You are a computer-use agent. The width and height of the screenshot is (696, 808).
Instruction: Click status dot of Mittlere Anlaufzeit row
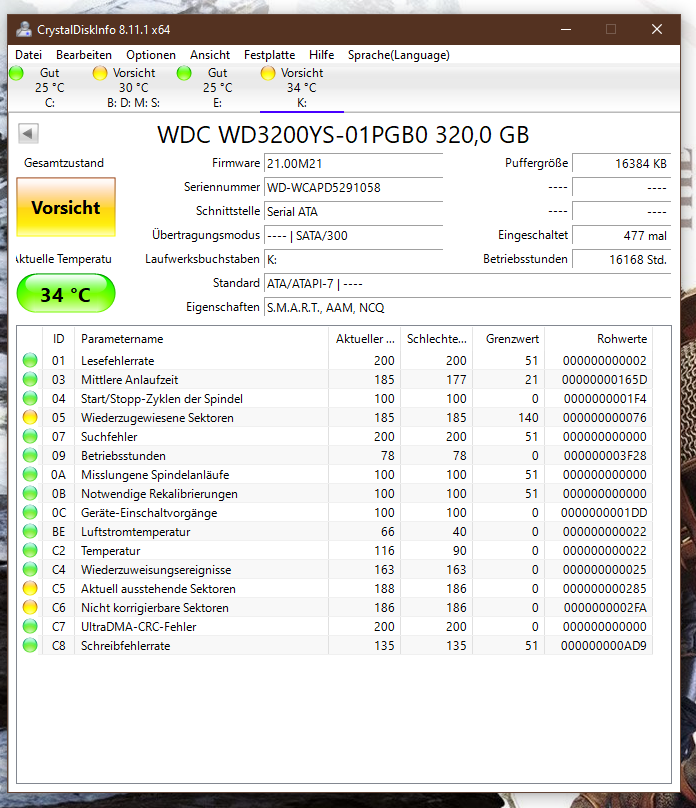coord(30,379)
